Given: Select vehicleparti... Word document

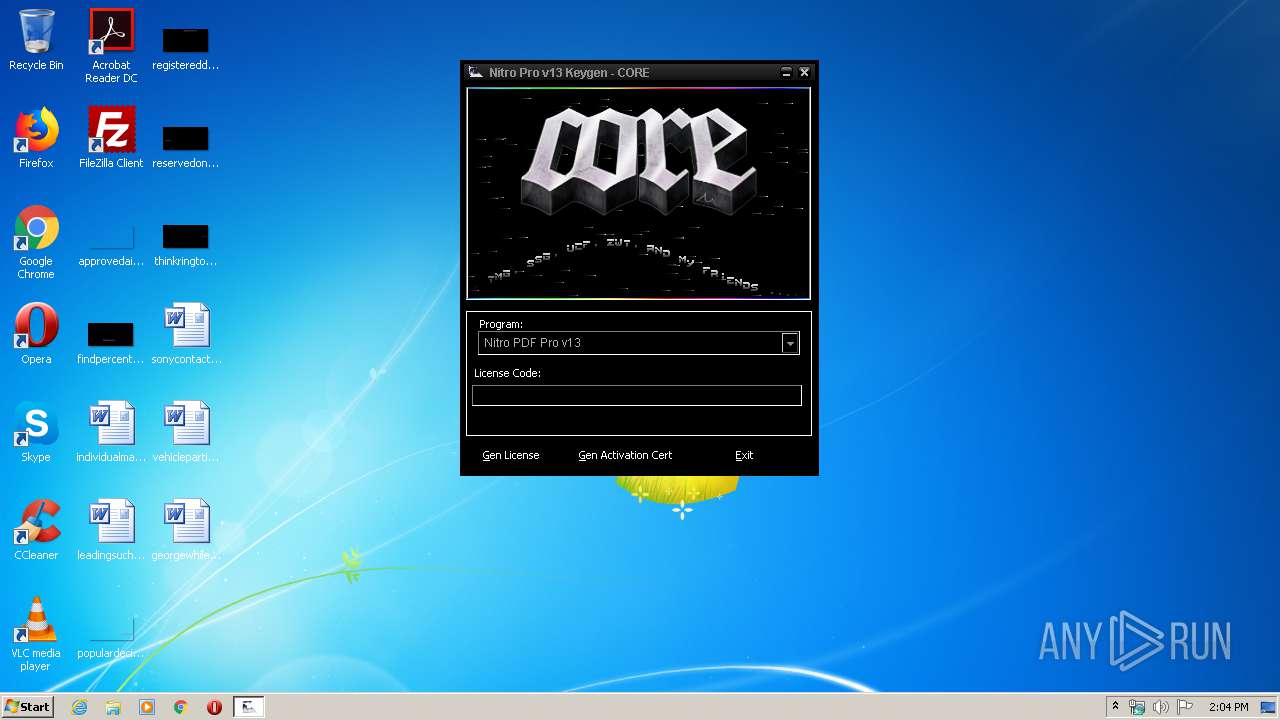Looking at the screenshot, I should 186,432.
